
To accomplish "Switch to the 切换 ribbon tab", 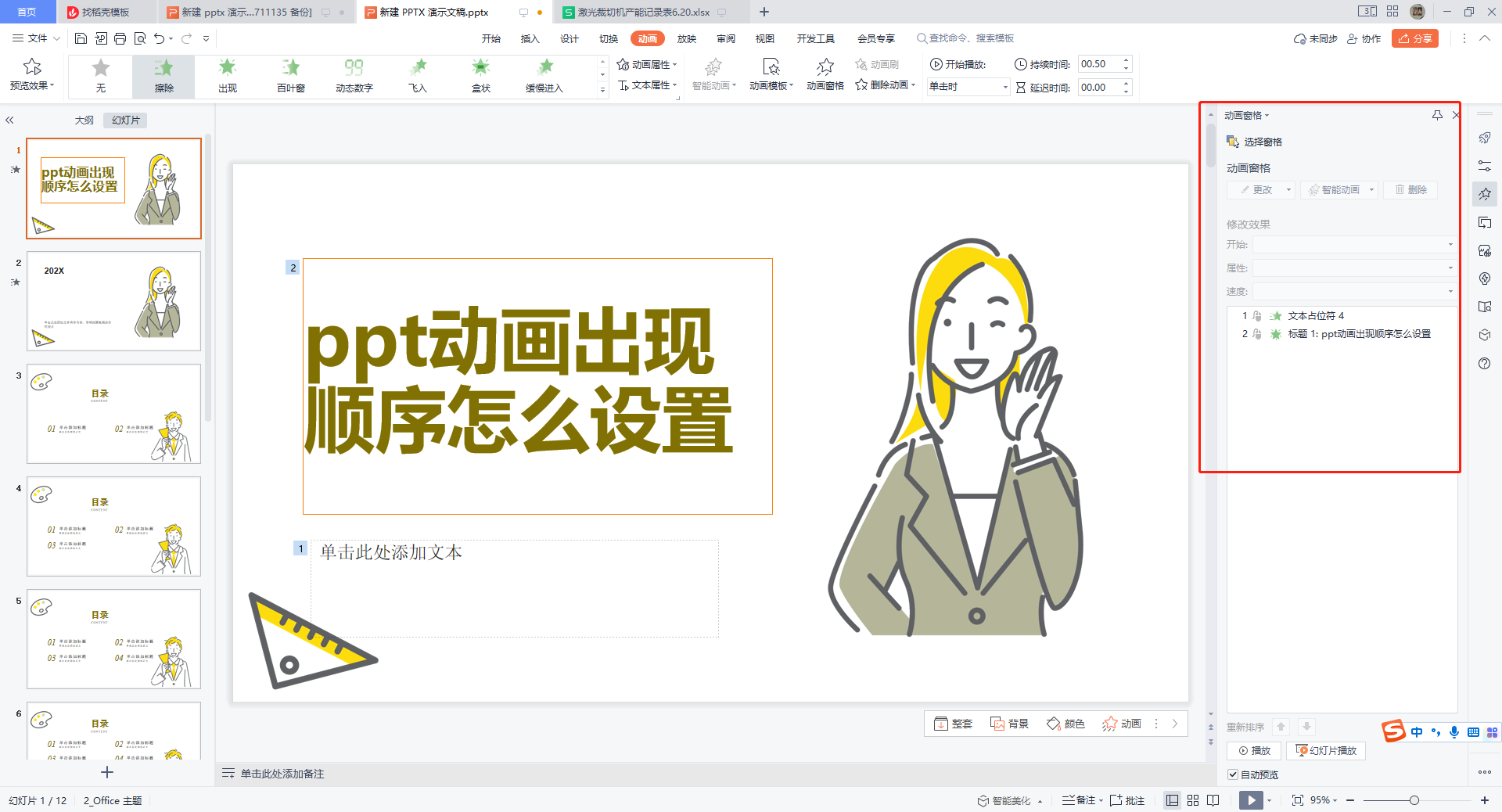I will (x=609, y=38).
